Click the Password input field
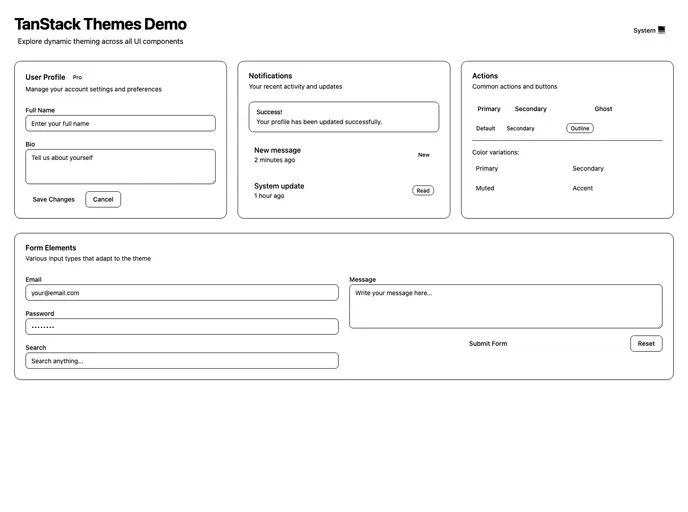Screen dimensions: 688x512 tap(182, 327)
